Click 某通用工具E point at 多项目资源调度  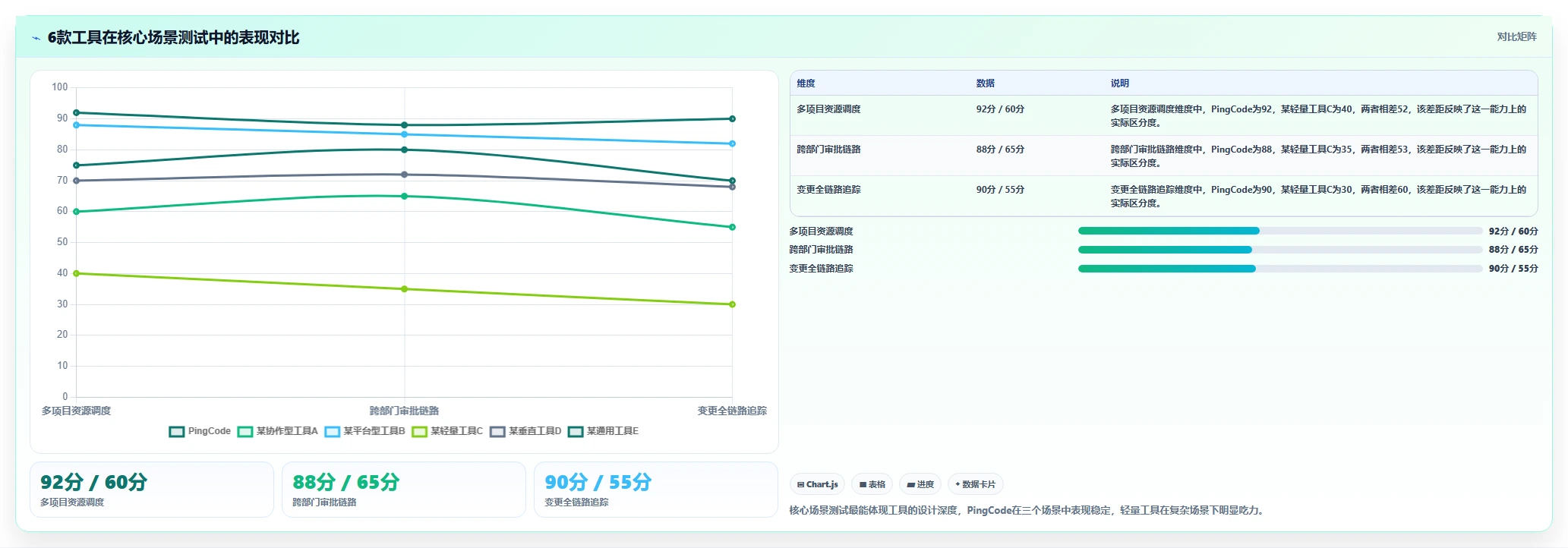pyautogui.click(x=76, y=165)
